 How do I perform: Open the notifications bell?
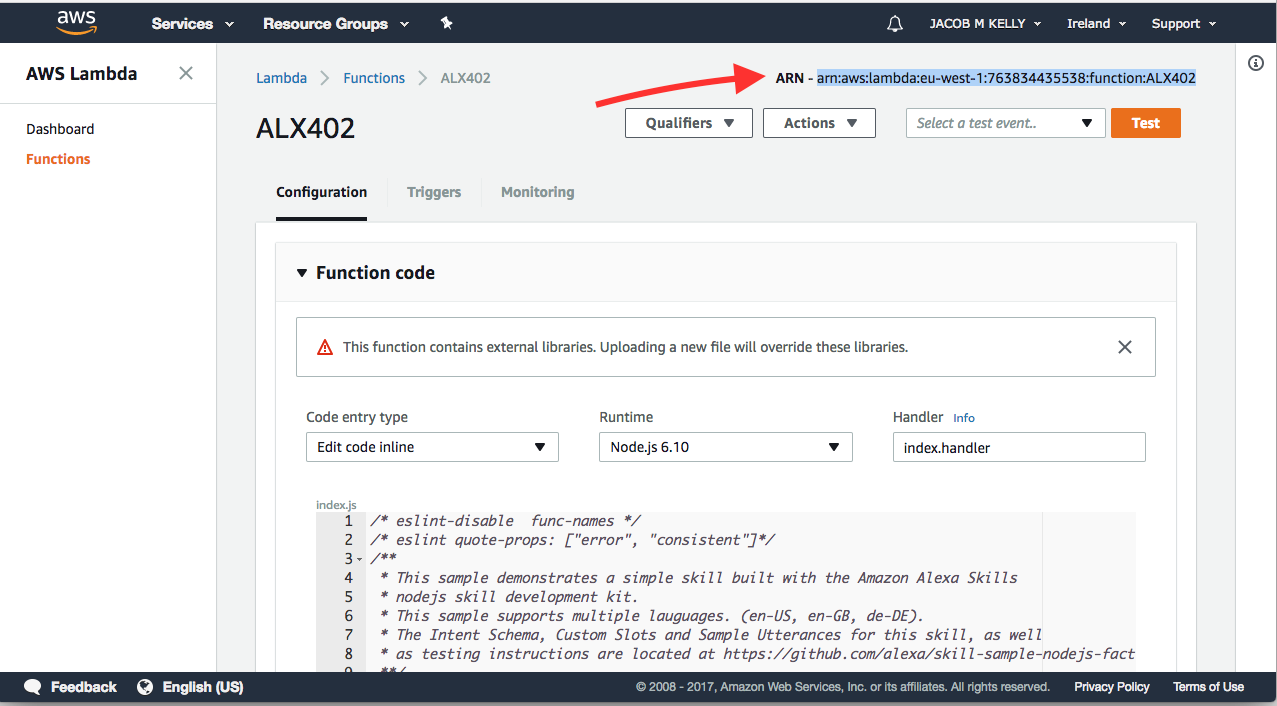[x=895, y=23]
